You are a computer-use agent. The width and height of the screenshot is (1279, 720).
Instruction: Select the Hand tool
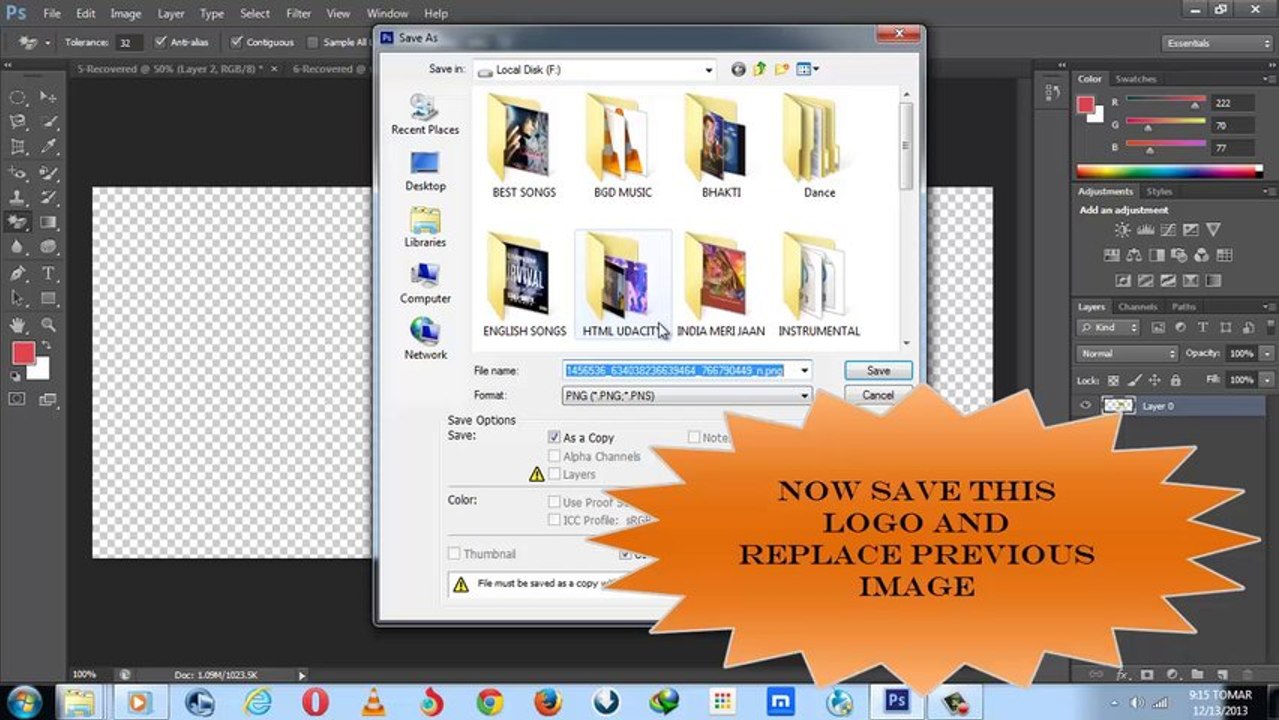pyautogui.click(x=18, y=324)
